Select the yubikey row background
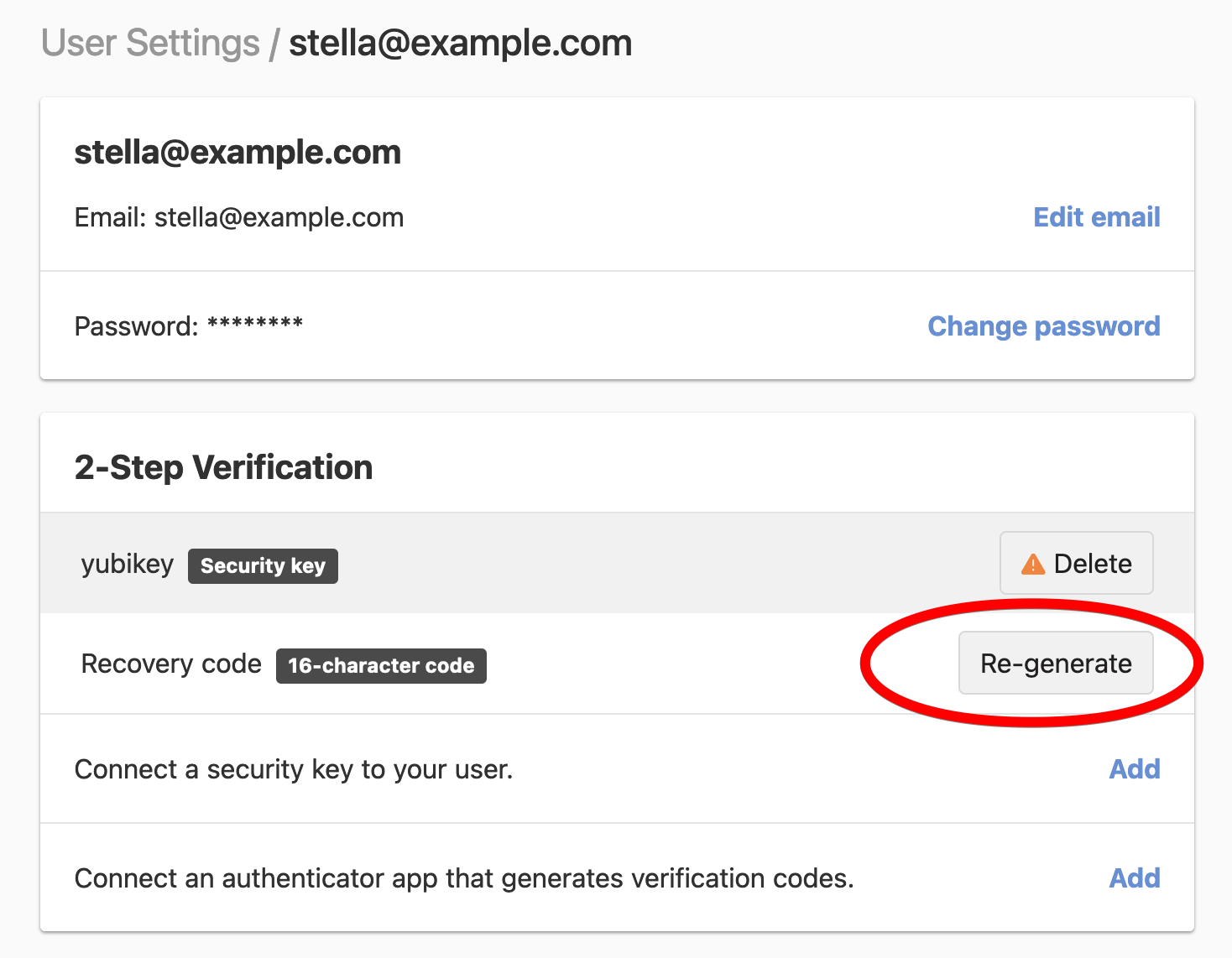This screenshot has width=1232, height=958. 617,563
